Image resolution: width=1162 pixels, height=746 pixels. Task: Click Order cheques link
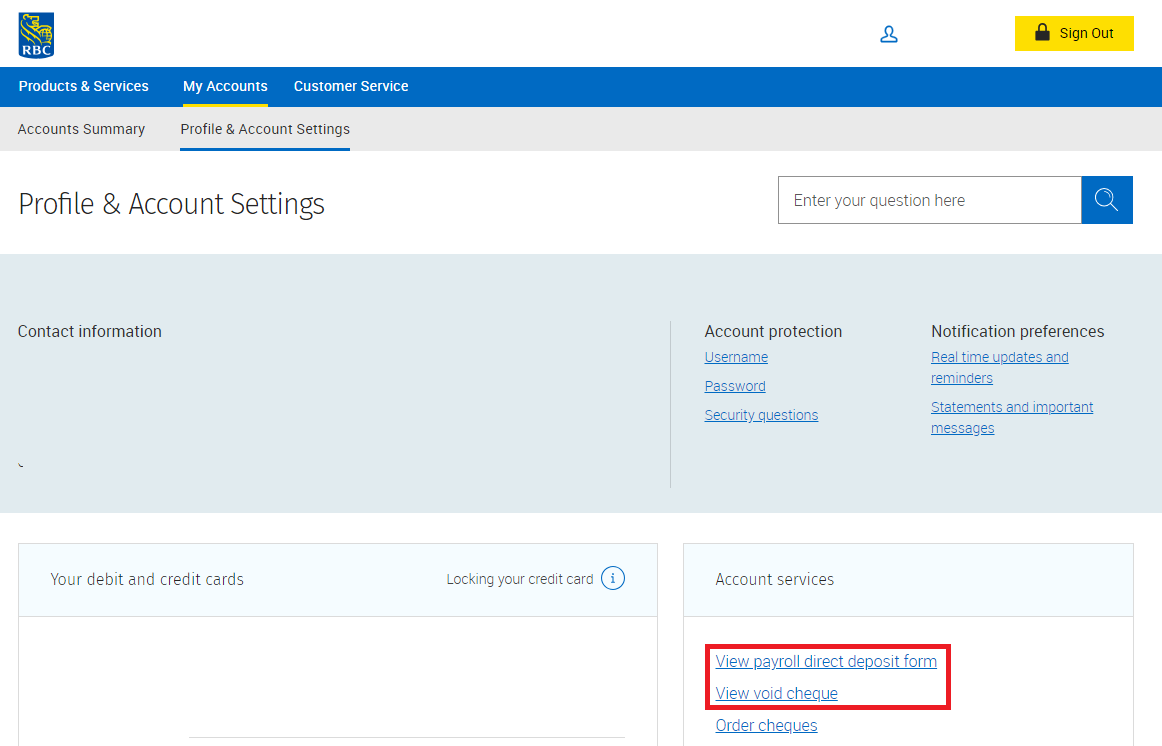(x=766, y=725)
